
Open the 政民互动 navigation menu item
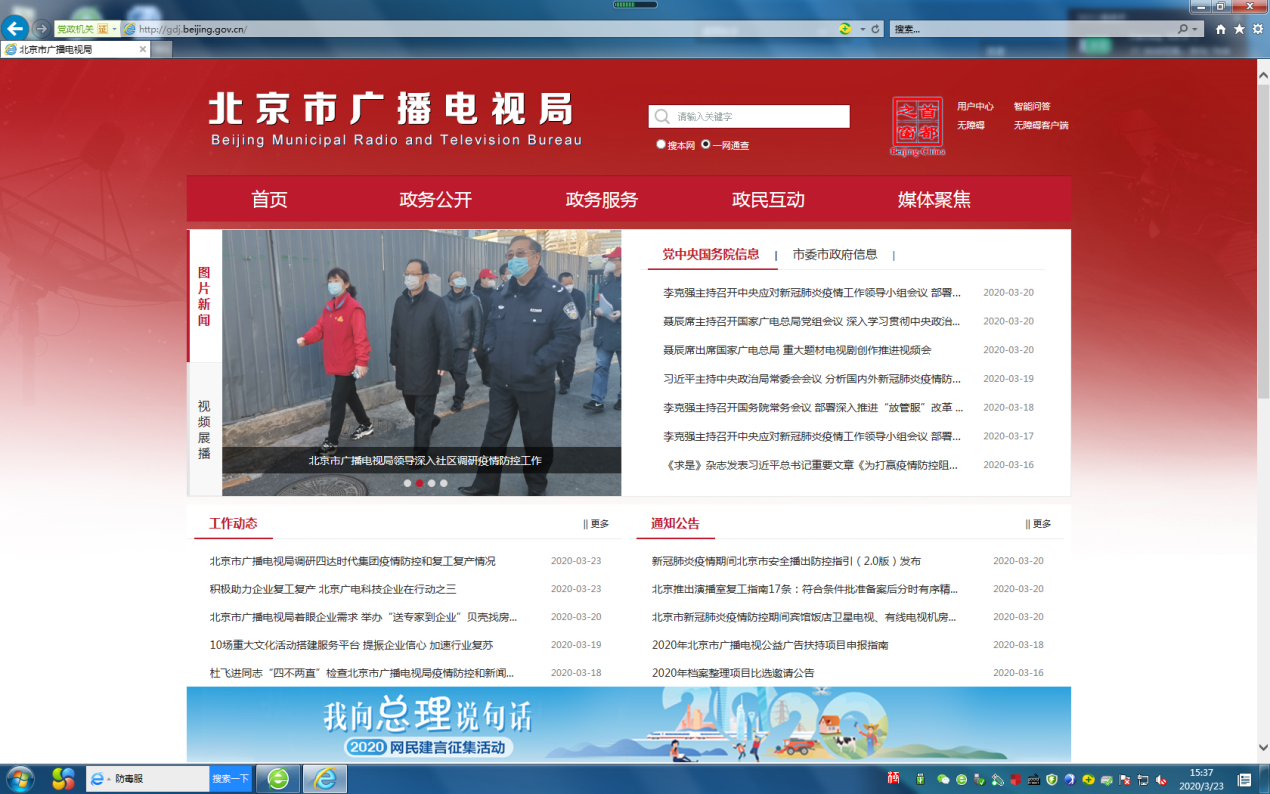(x=768, y=199)
